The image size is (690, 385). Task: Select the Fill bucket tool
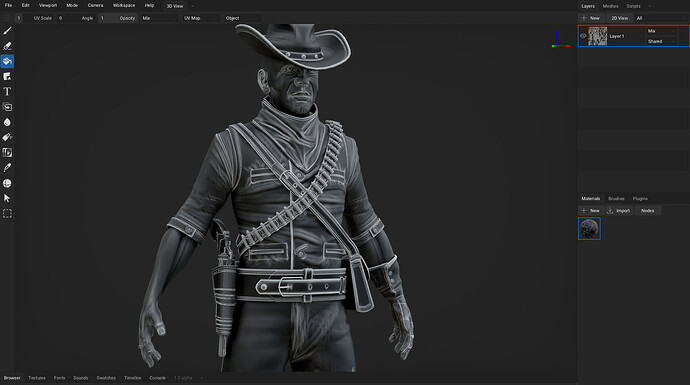[x=7, y=61]
